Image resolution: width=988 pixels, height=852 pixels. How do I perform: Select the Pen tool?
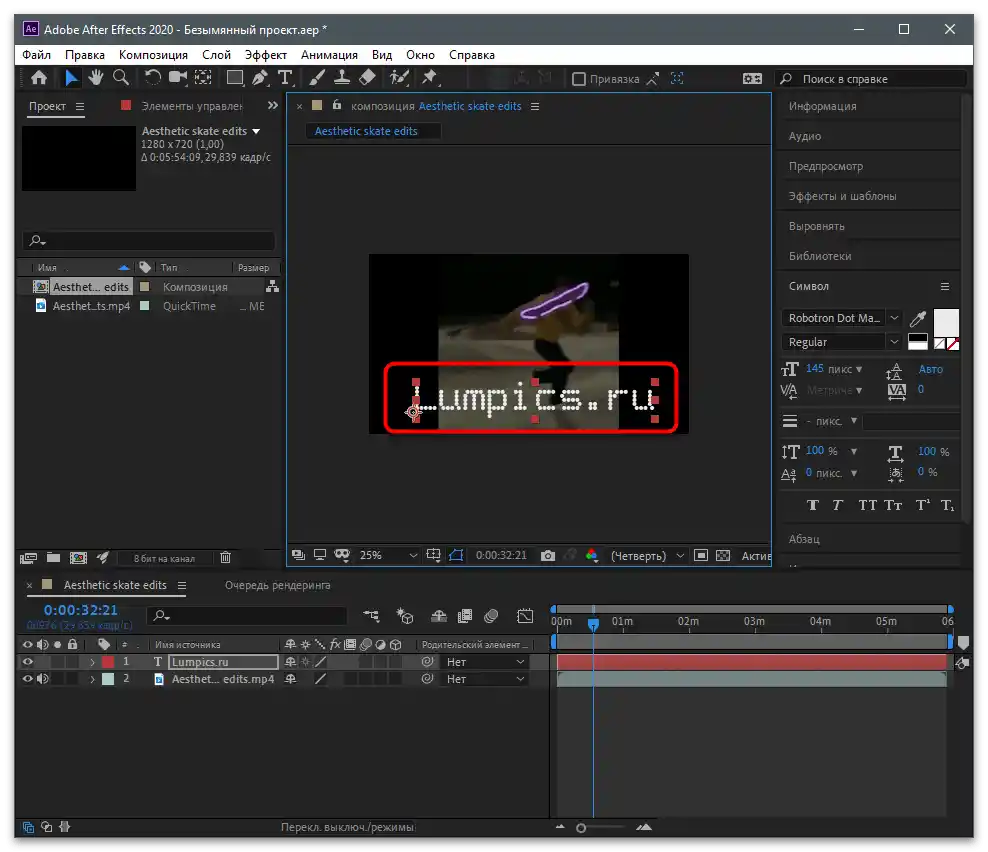[x=260, y=78]
